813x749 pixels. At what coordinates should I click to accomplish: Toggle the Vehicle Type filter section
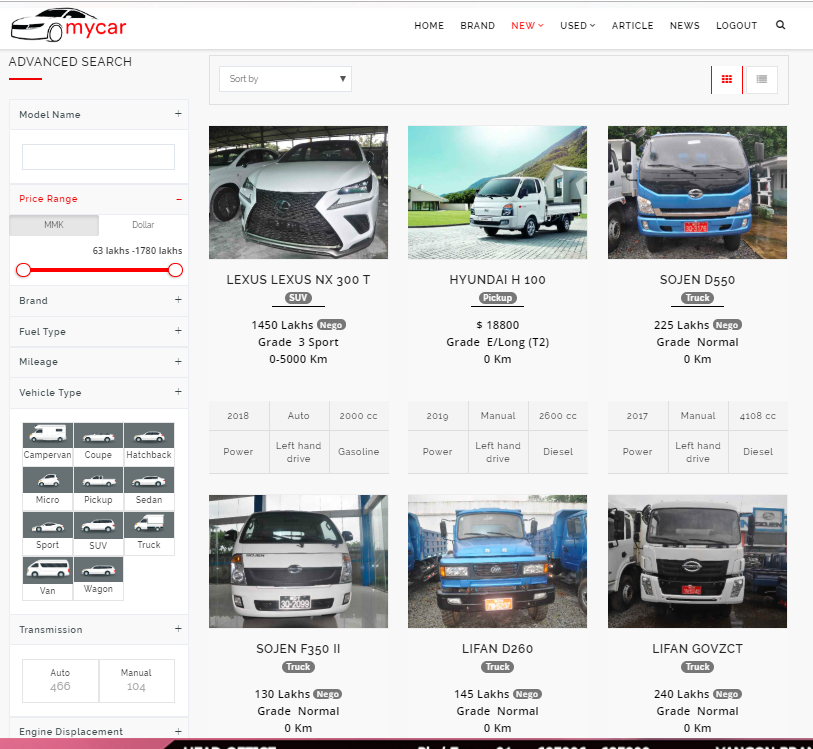99,392
